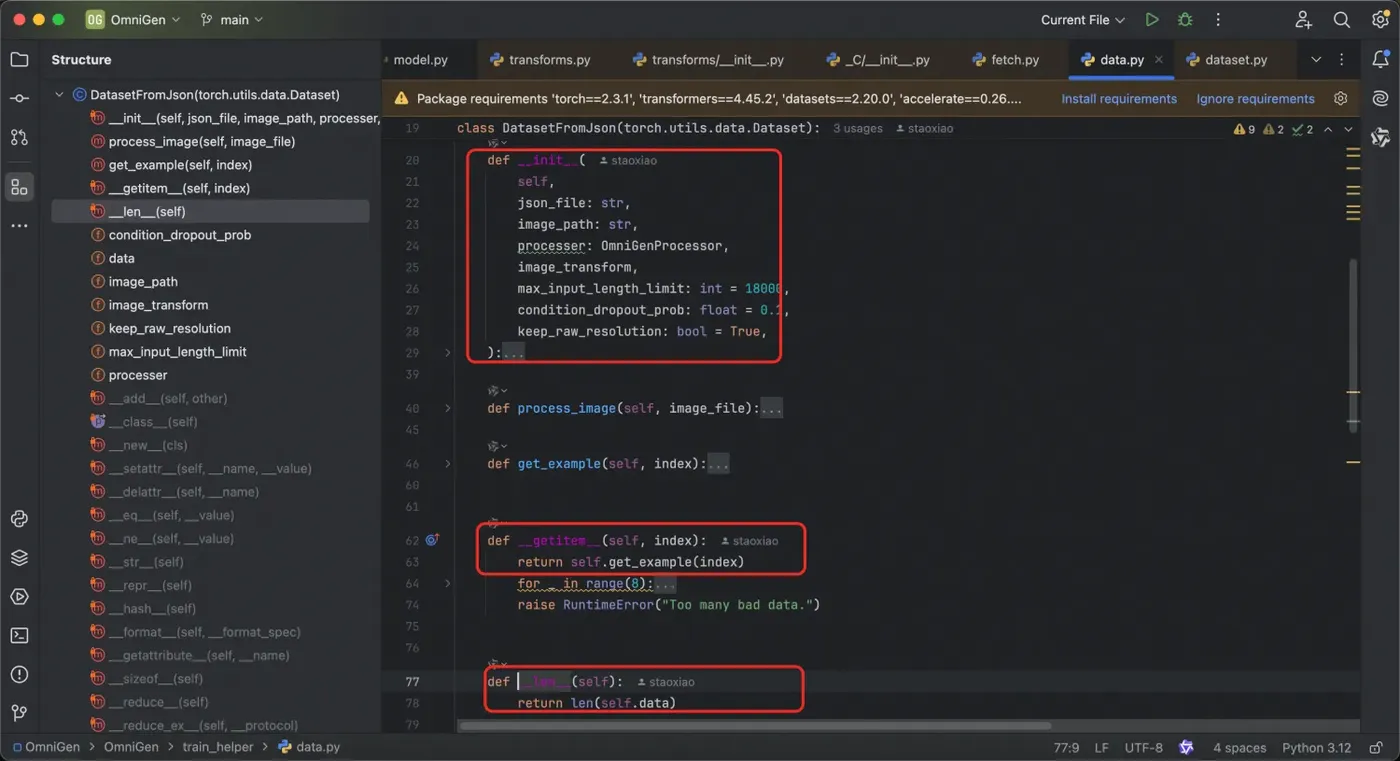Open the editor tabs options vertical dots
This screenshot has width=1400, height=761.
click(1342, 60)
